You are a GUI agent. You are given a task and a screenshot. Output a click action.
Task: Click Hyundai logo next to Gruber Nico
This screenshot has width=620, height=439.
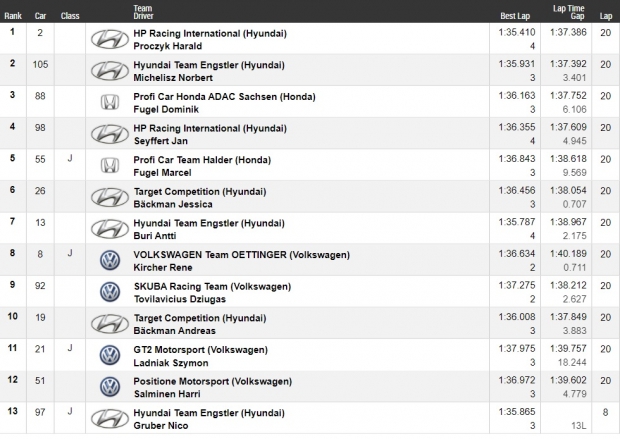coord(109,419)
